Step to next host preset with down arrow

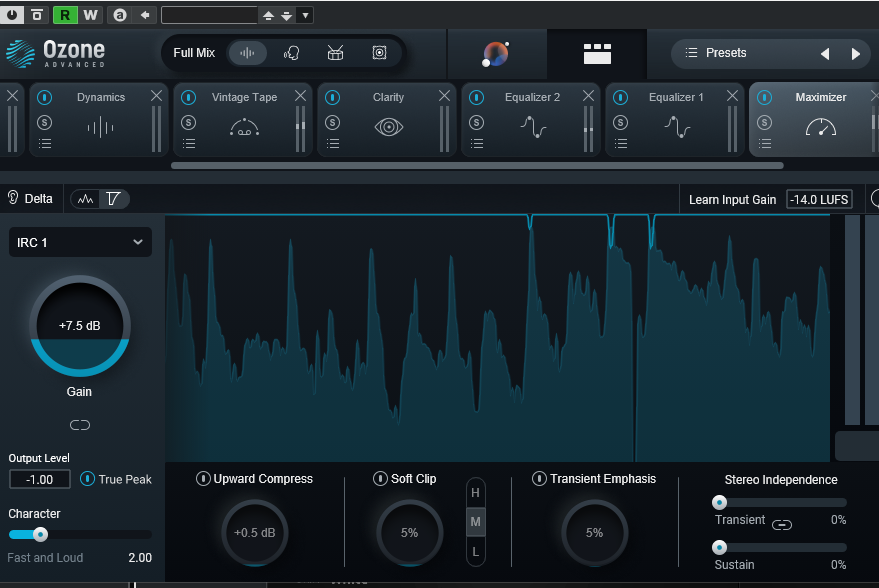tap(286, 16)
